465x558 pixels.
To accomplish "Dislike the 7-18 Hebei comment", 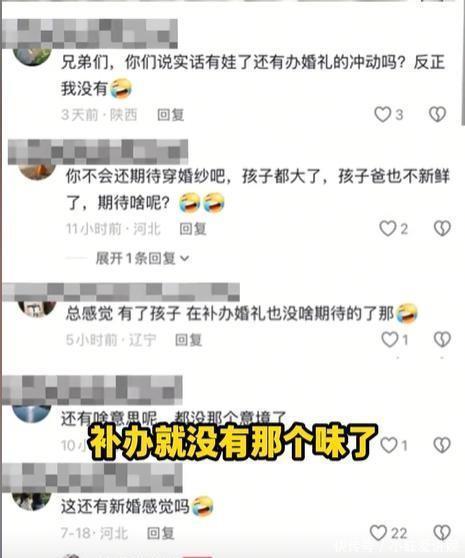I will point(442,533).
